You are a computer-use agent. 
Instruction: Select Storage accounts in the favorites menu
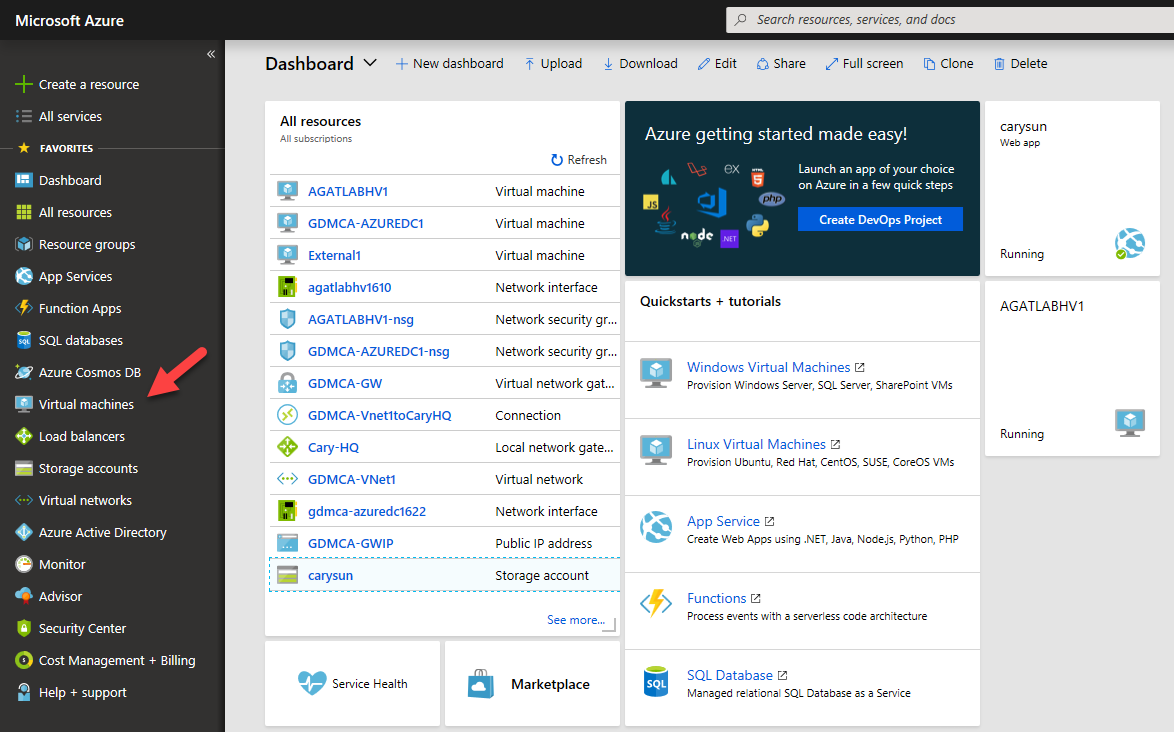click(88, 468)
